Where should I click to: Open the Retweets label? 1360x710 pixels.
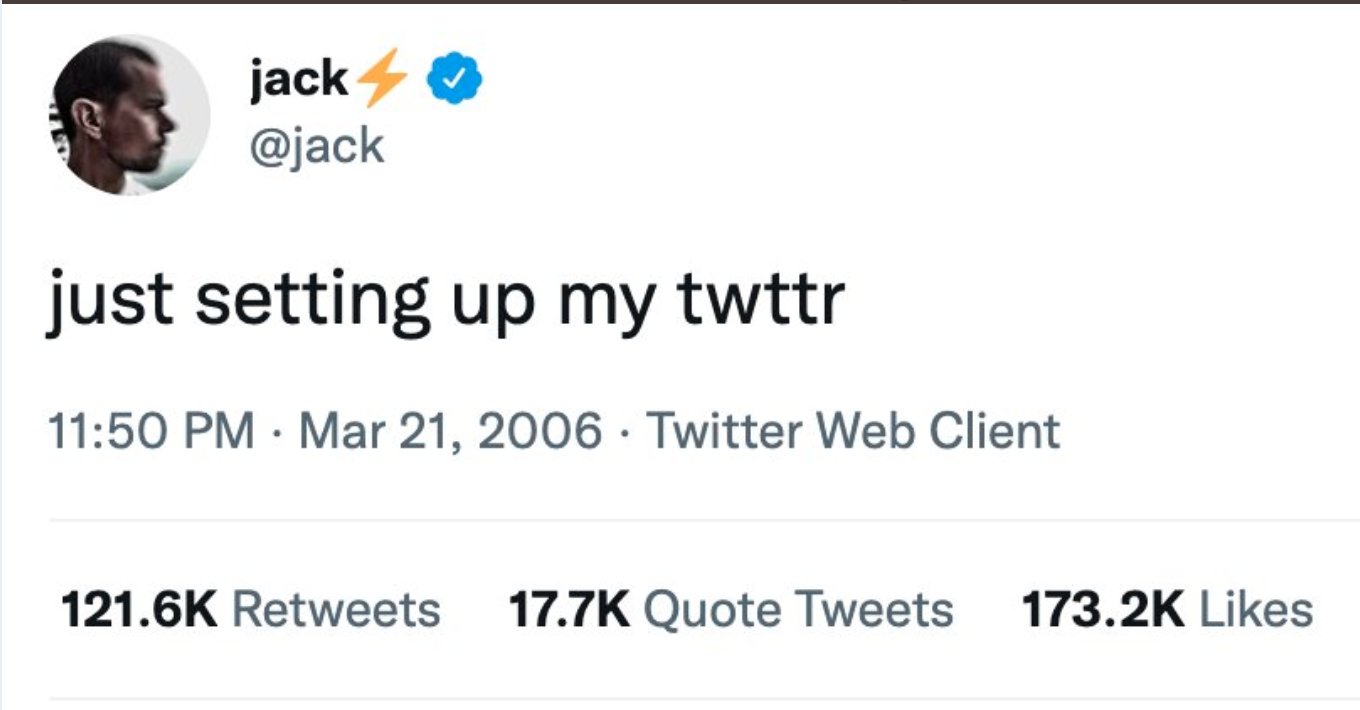336,609
